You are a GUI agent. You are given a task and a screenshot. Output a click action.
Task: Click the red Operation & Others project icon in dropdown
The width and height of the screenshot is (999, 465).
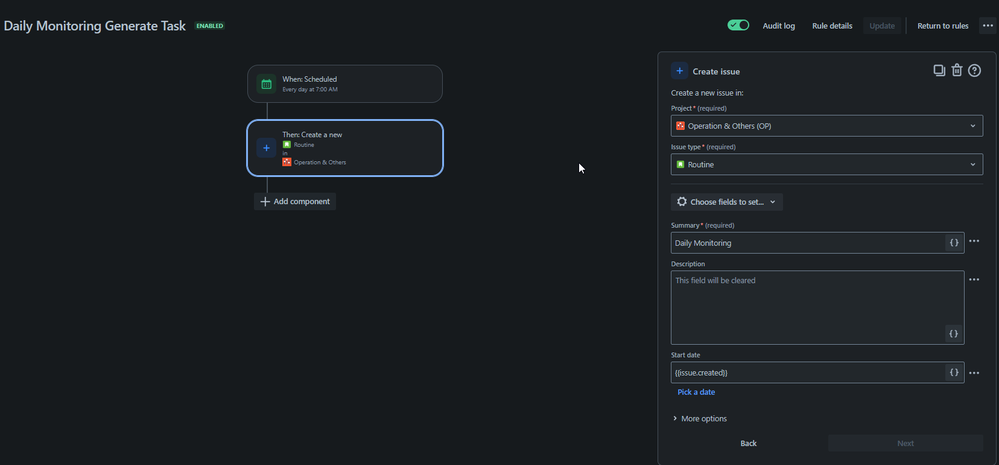point(680,126)
